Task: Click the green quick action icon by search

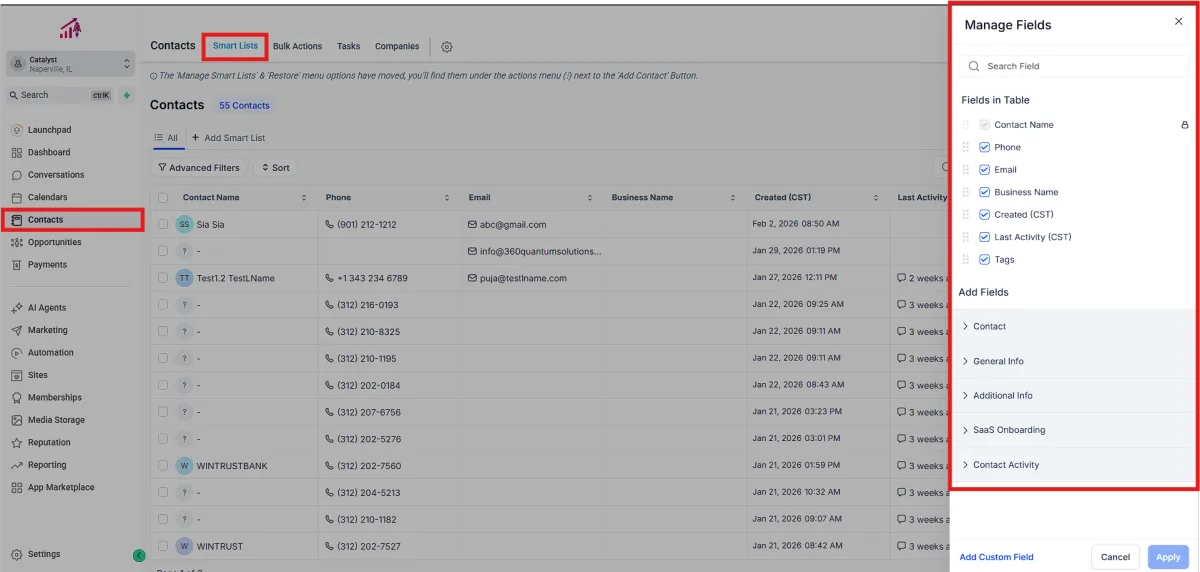Action: tap(126, 95)
